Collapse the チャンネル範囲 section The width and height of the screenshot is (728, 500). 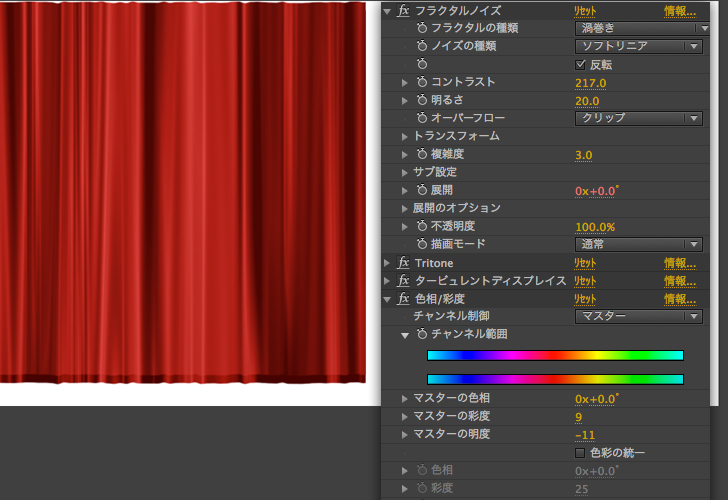405,335
